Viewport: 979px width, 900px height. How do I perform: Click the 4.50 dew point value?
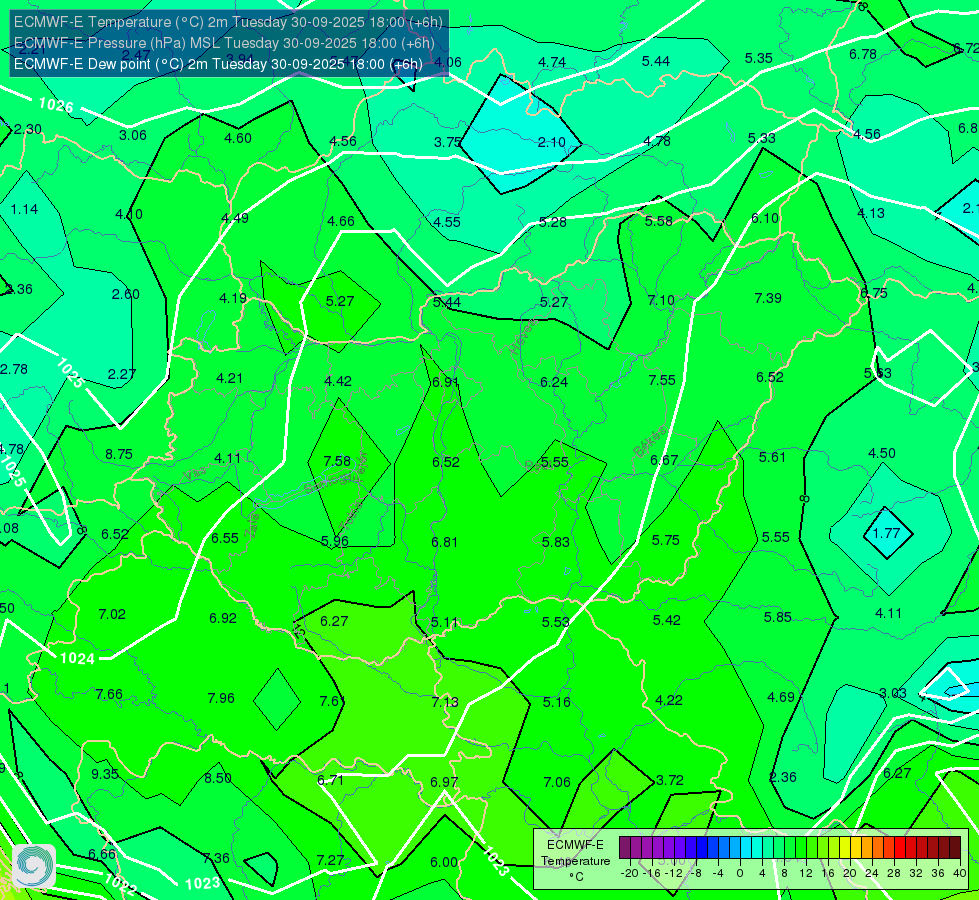point(882,453)
